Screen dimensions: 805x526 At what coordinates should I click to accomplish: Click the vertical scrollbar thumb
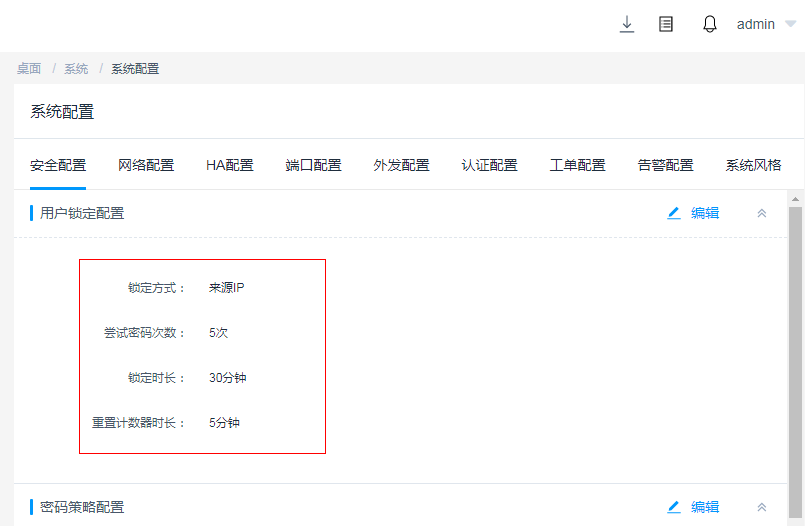(795, 362)
